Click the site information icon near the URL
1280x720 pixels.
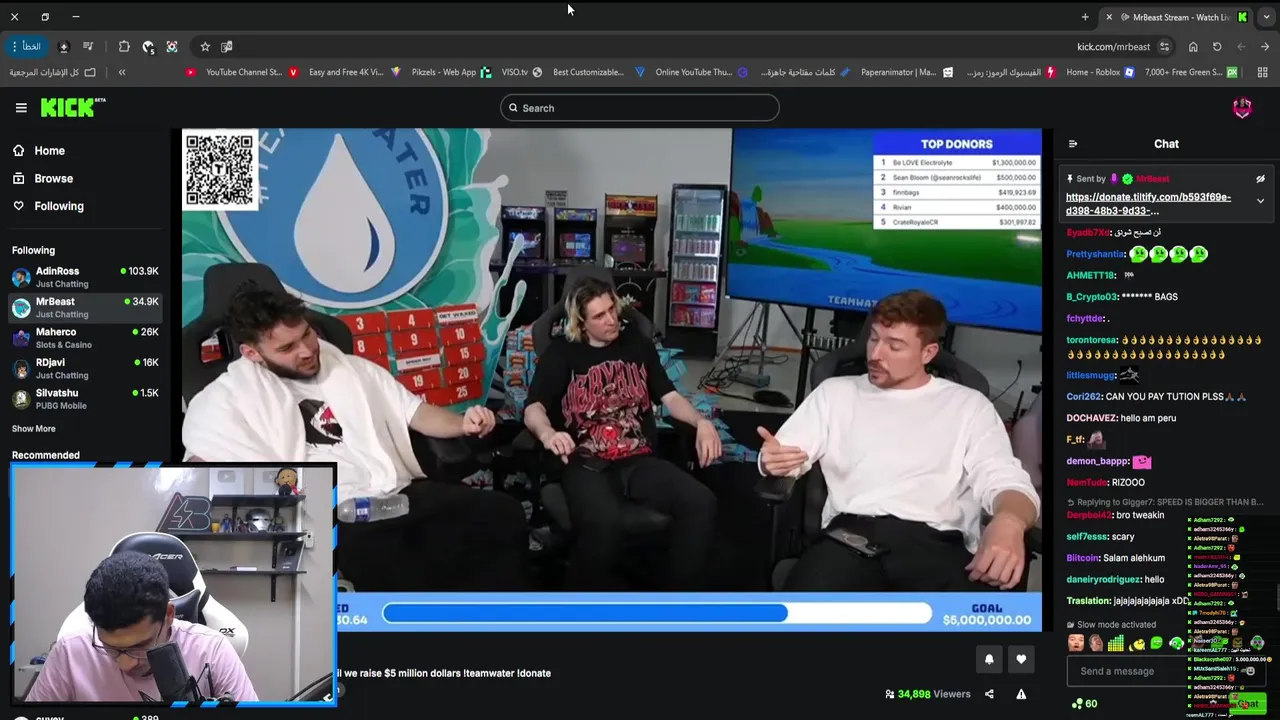click(1164, 47)
